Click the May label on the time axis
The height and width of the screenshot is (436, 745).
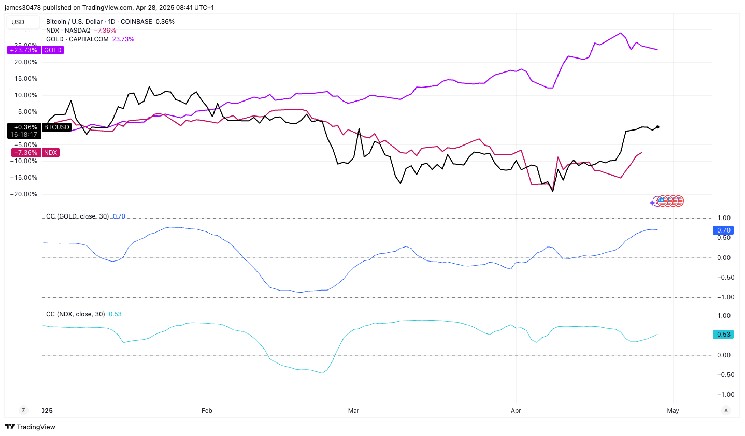672,410
